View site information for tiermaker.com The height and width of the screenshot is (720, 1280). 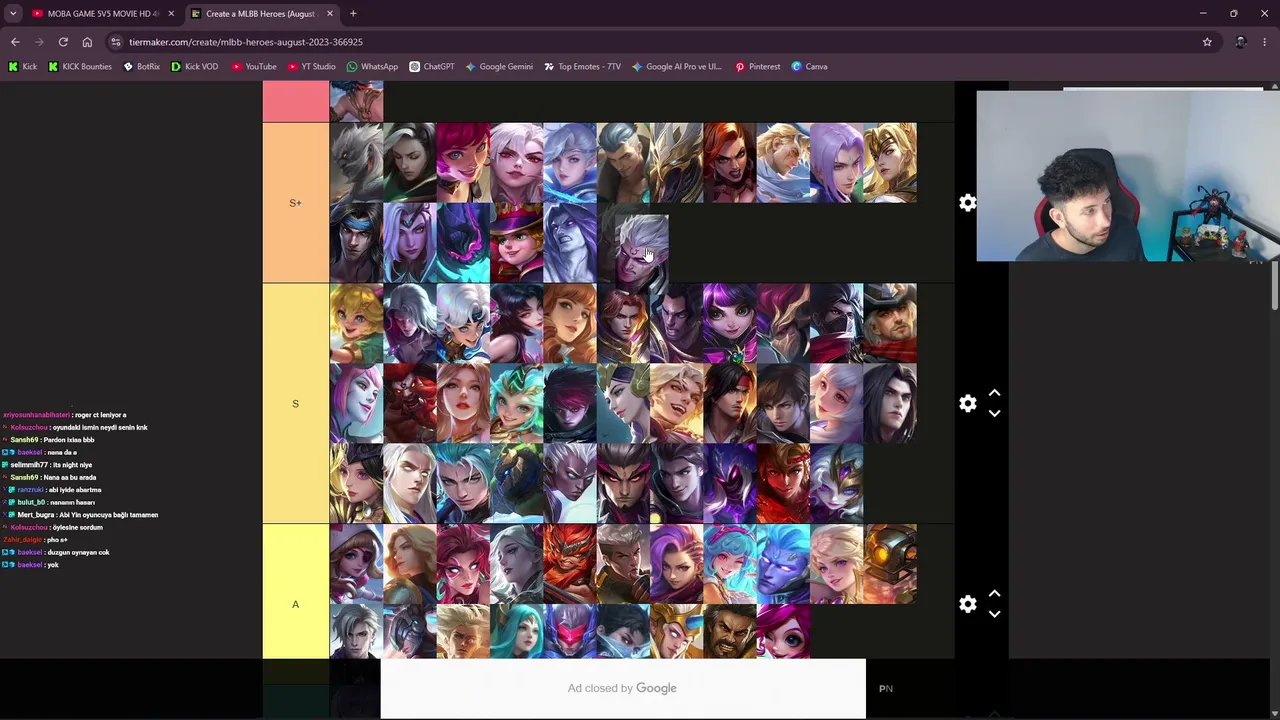(x=116, y=42)
